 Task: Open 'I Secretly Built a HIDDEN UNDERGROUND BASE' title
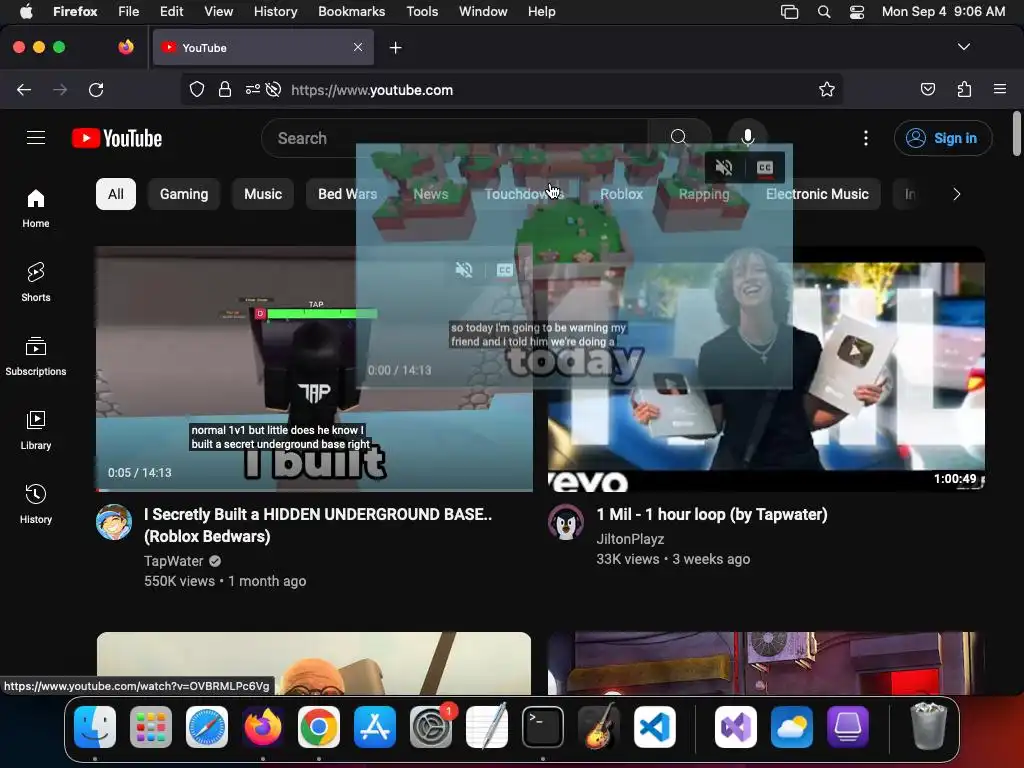(318, 525)
